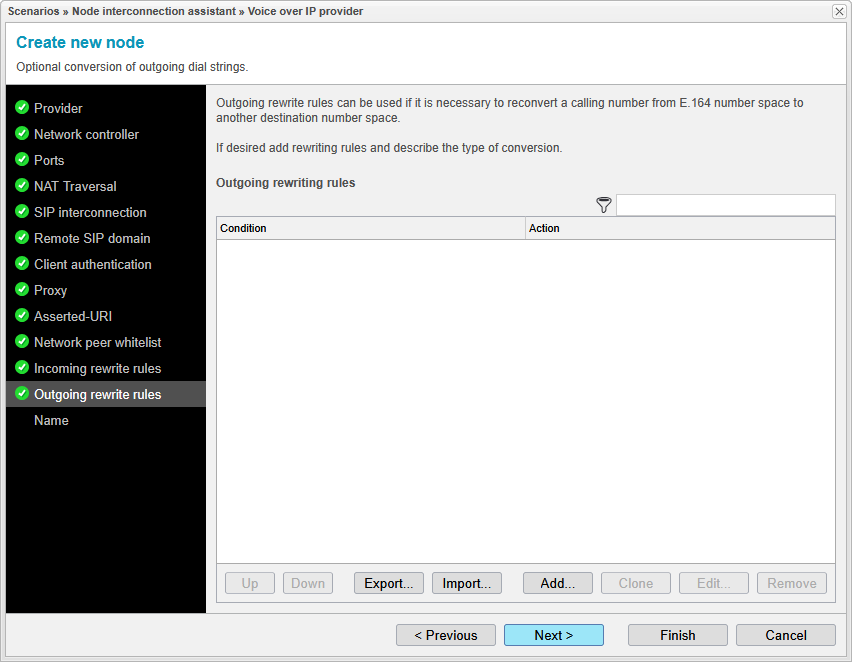
Task: Click the checkmark icon for Client authentication
Action: click(x=21, y=264)
